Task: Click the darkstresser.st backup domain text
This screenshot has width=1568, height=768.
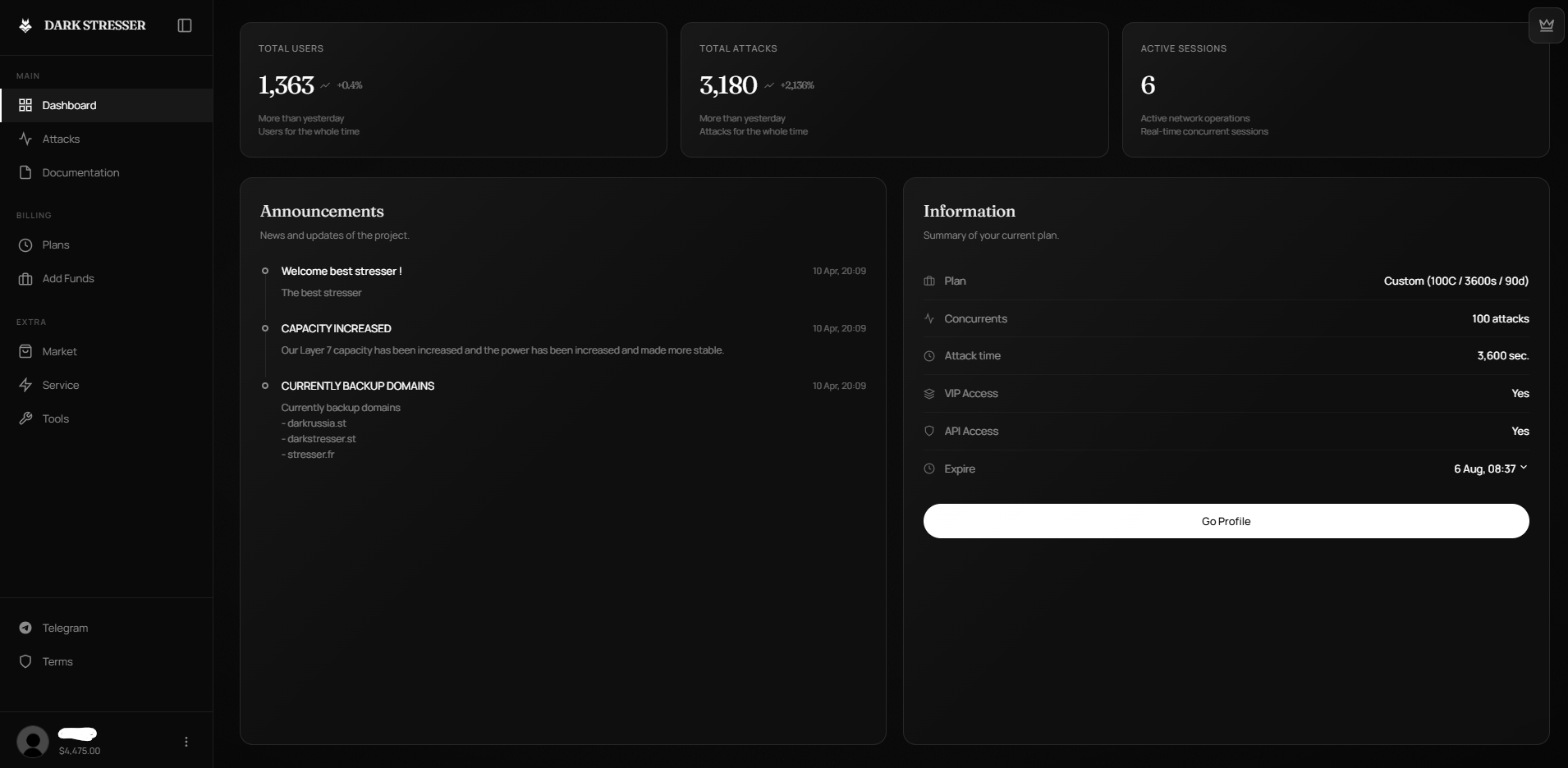Action: pos(322,439)
